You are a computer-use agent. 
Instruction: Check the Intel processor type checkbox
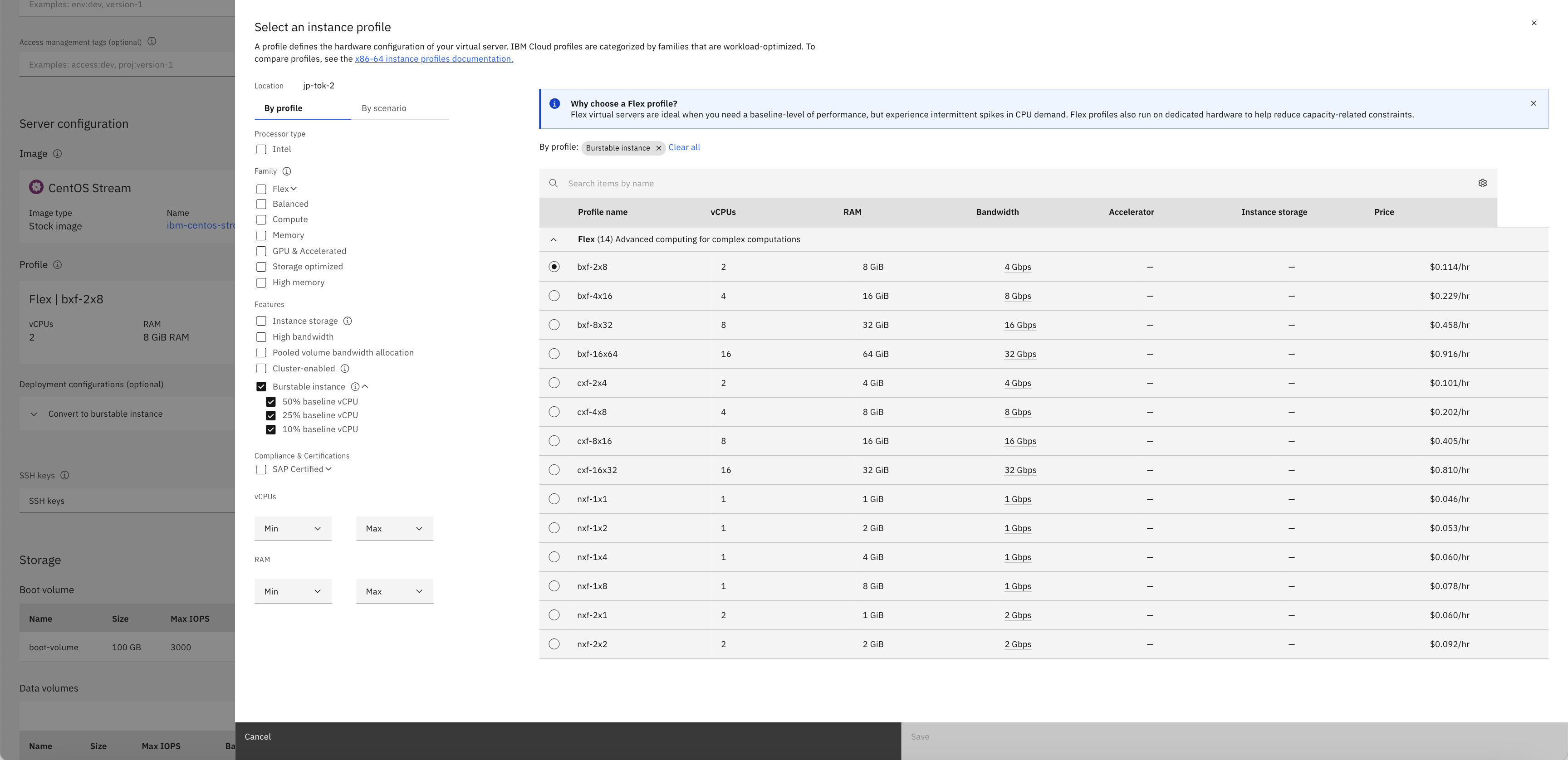[x=261, y=150]
